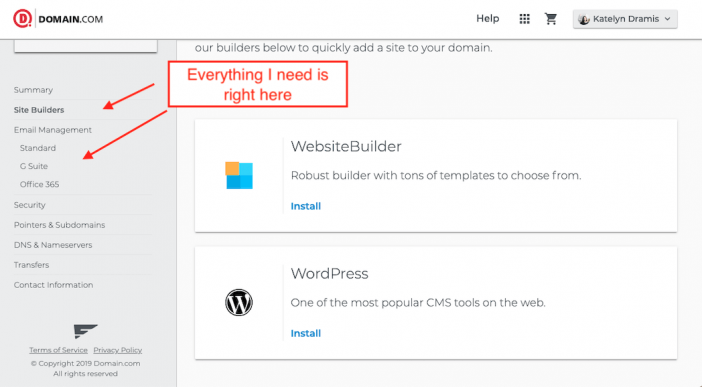
Task: Open the shopping cart
Action: pyautogui.click(x=551, y=19)
